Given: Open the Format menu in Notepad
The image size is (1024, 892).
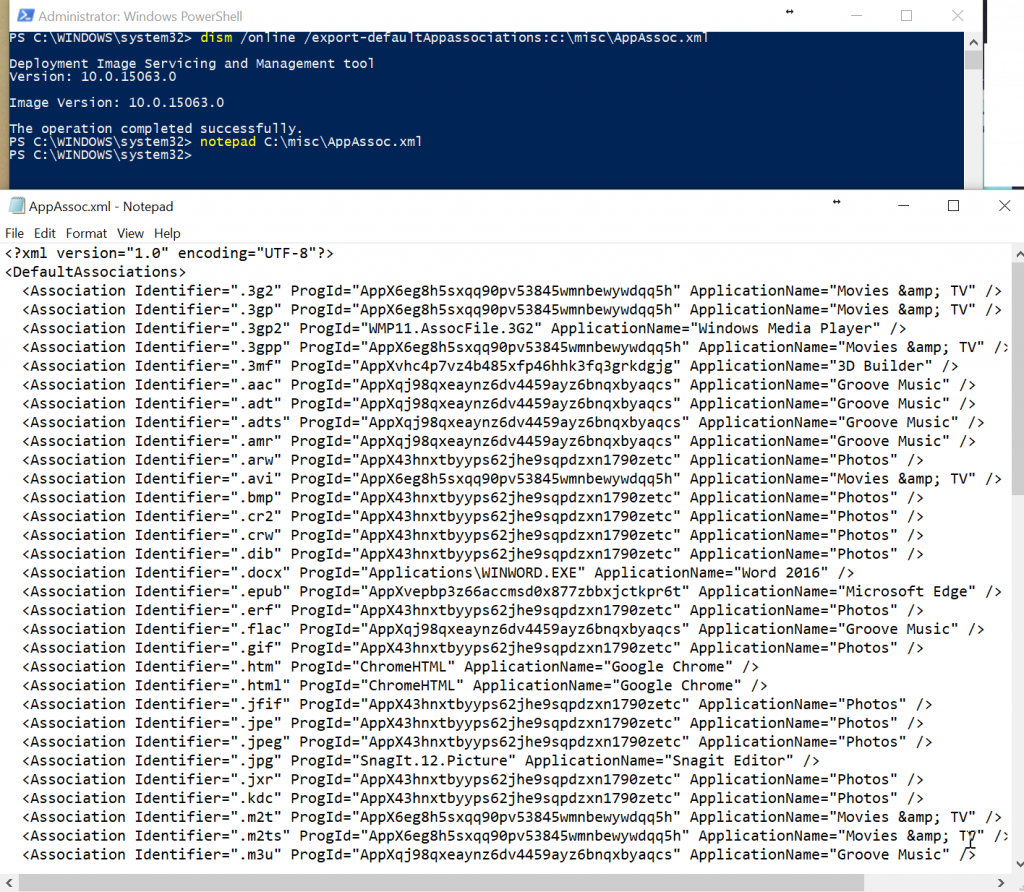Looking at the screenshot, I should click(x=85, y=233).
